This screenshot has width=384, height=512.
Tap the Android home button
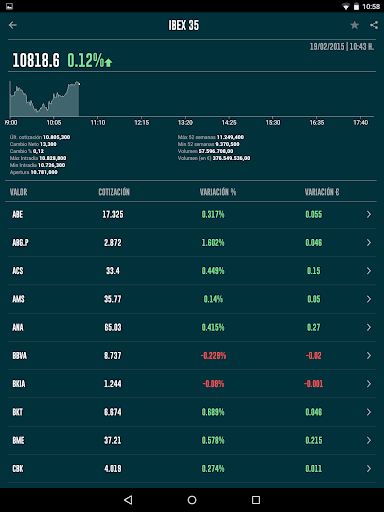tap(192, 500)
